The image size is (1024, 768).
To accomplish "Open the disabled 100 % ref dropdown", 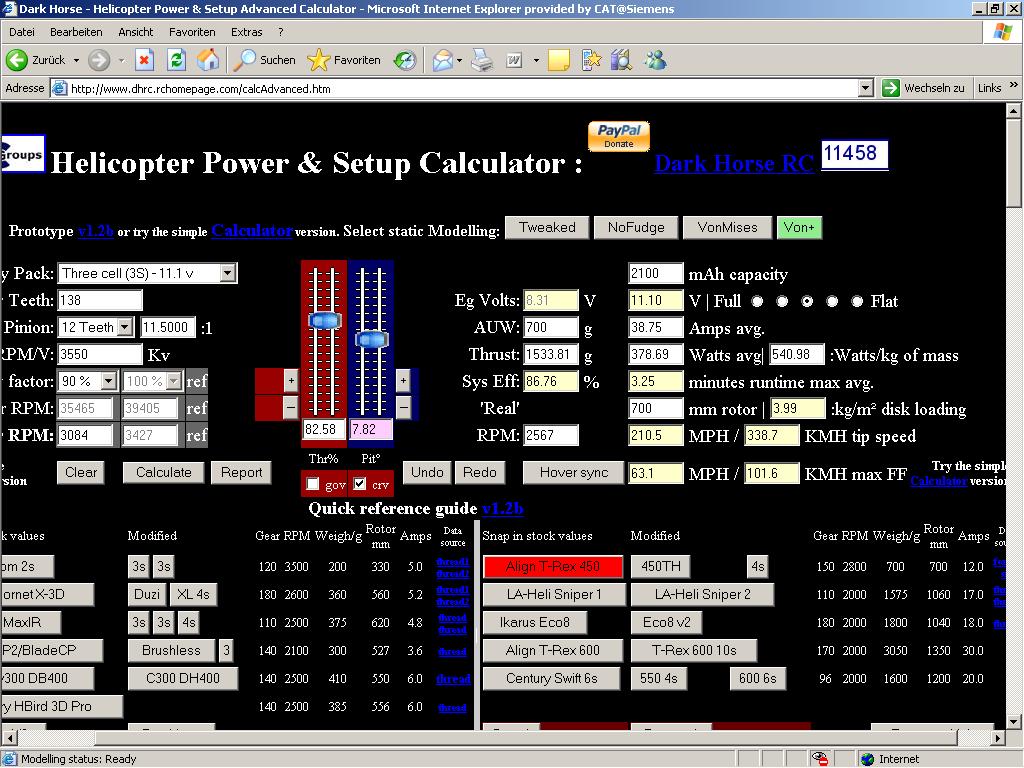I will pos(173,381).
